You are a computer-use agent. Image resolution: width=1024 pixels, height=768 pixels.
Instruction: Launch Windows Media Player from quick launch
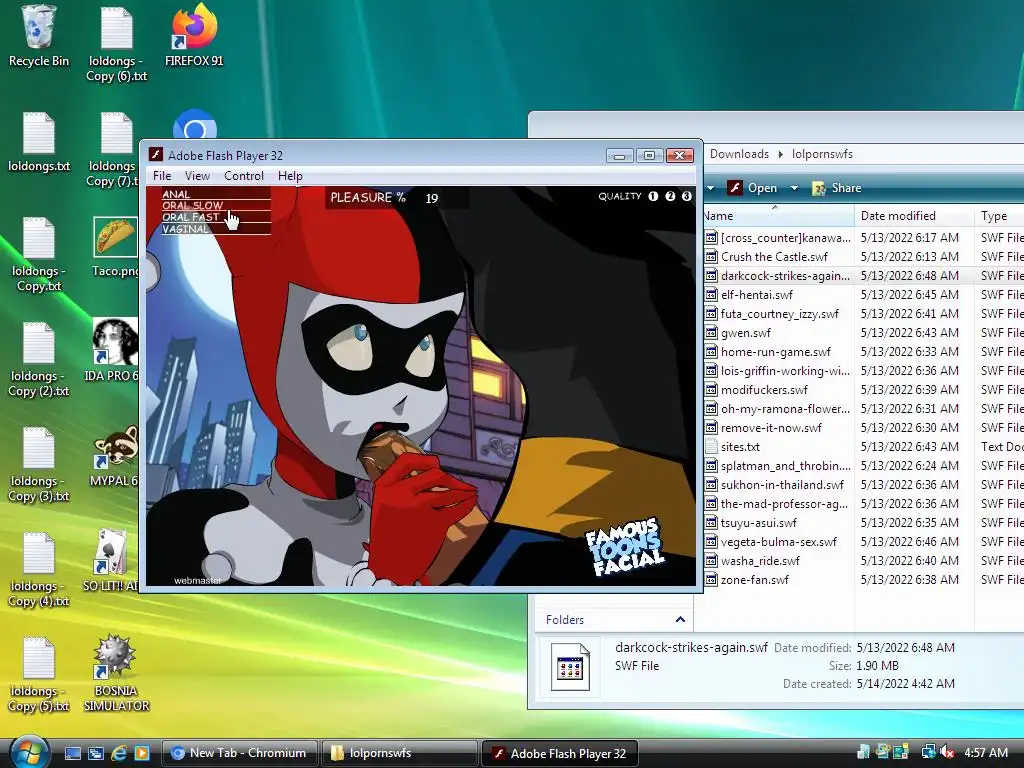(x=142, y=753)
